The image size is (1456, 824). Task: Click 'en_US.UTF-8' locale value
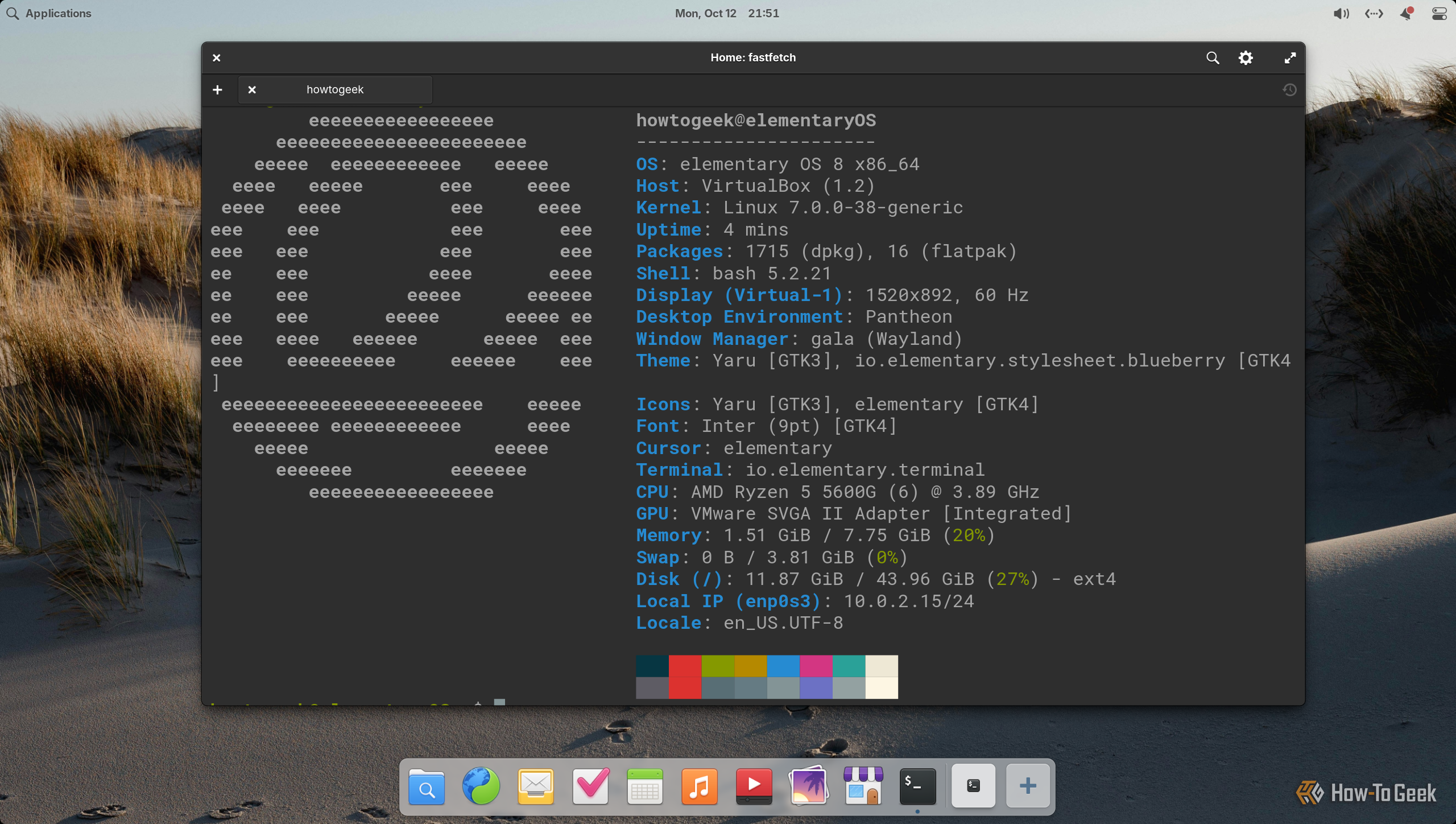(x=783, y=623)
